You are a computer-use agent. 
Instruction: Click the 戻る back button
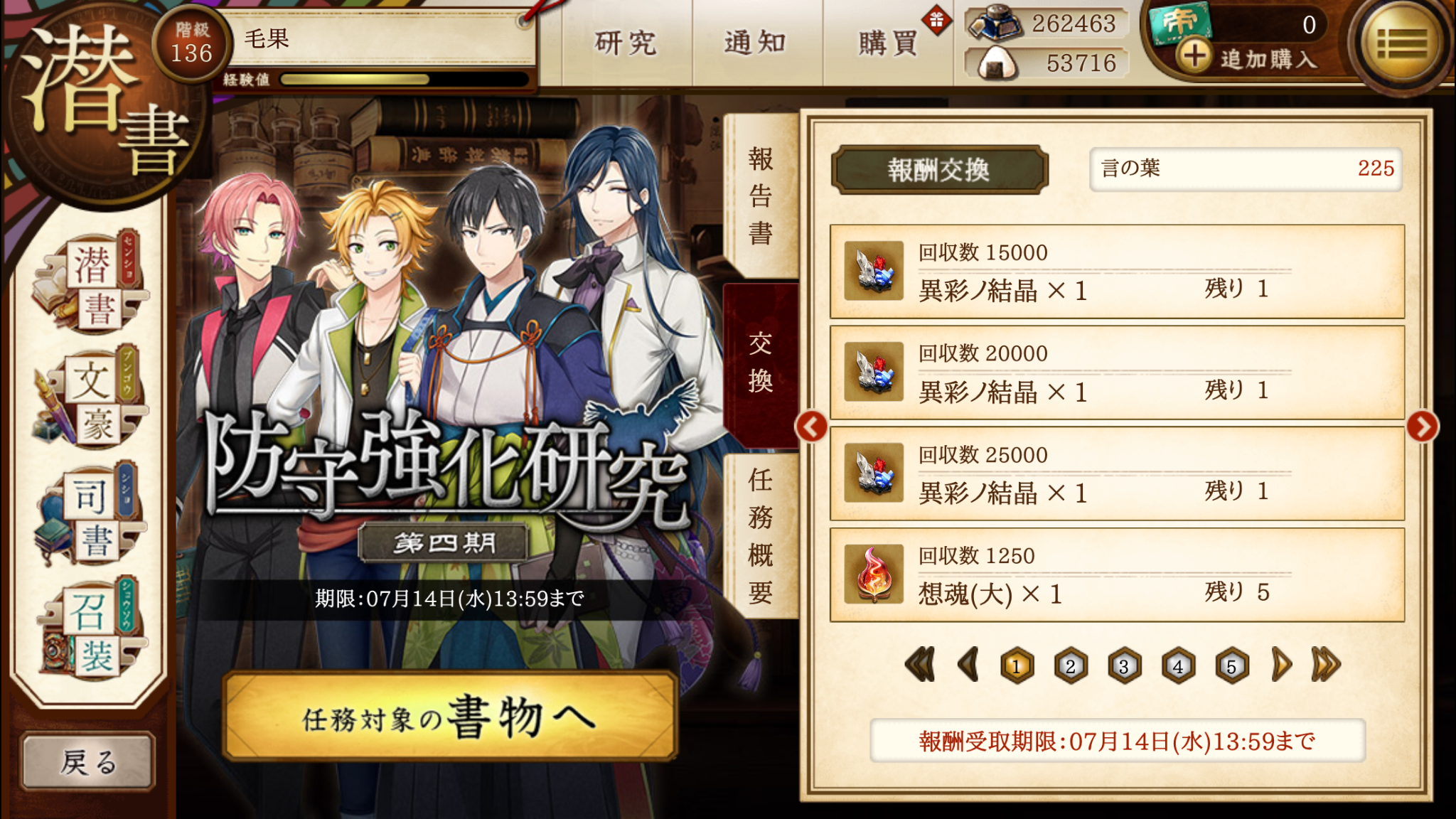click(88, 761)
